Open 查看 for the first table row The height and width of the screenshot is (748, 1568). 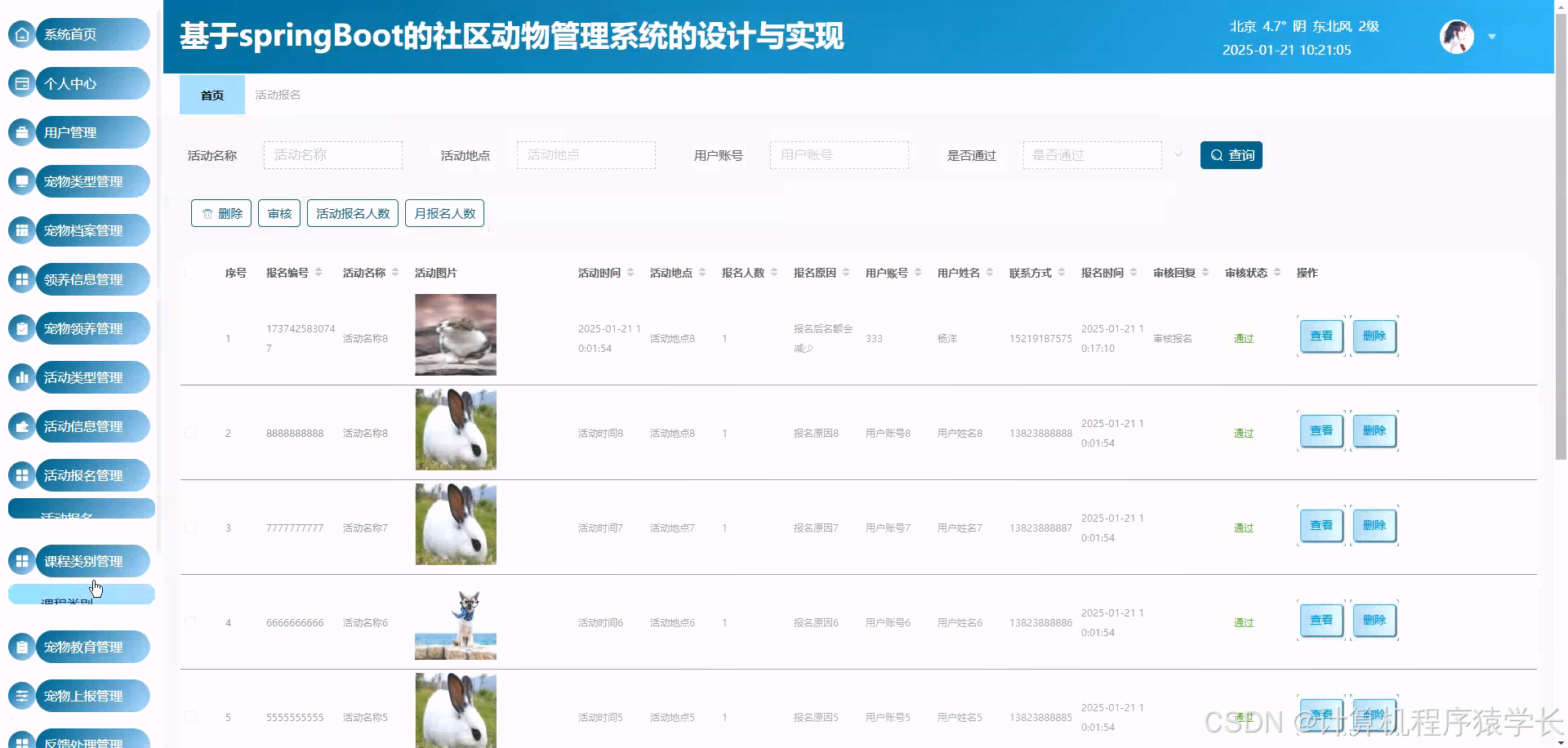point(1321,336)
